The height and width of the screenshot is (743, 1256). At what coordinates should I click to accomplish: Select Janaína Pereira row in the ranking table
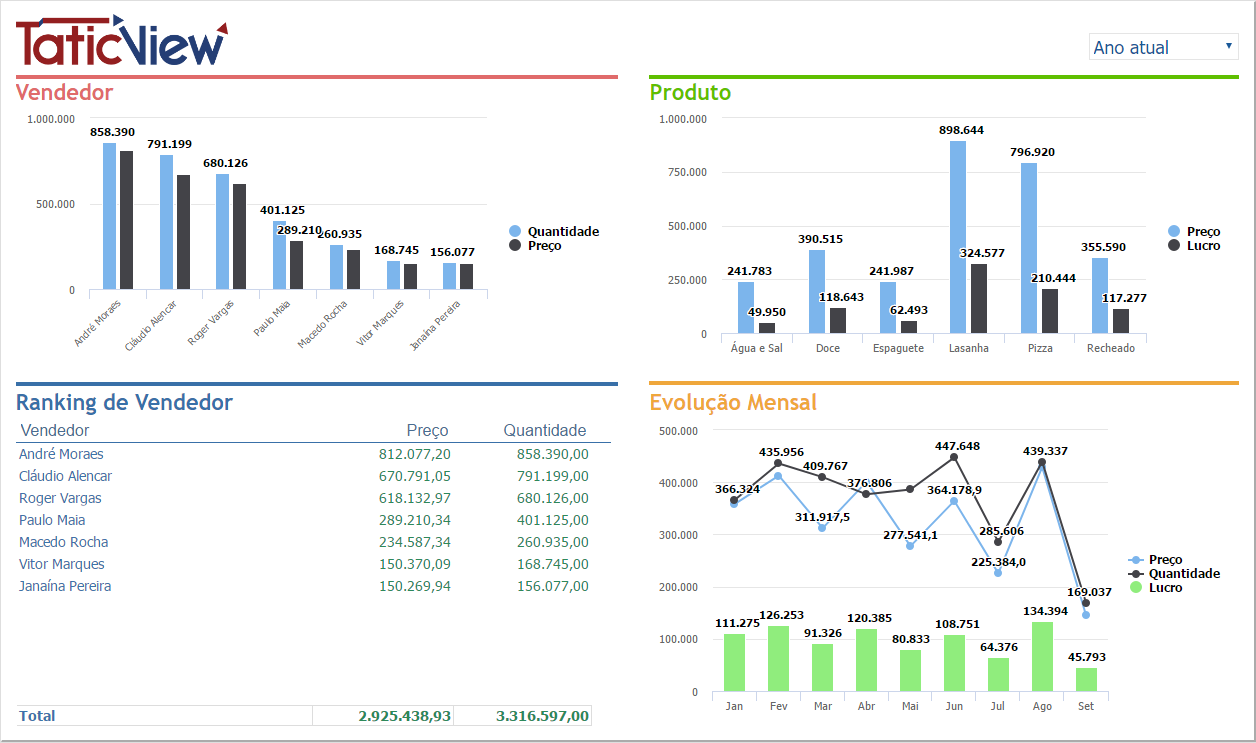[65, 586]
